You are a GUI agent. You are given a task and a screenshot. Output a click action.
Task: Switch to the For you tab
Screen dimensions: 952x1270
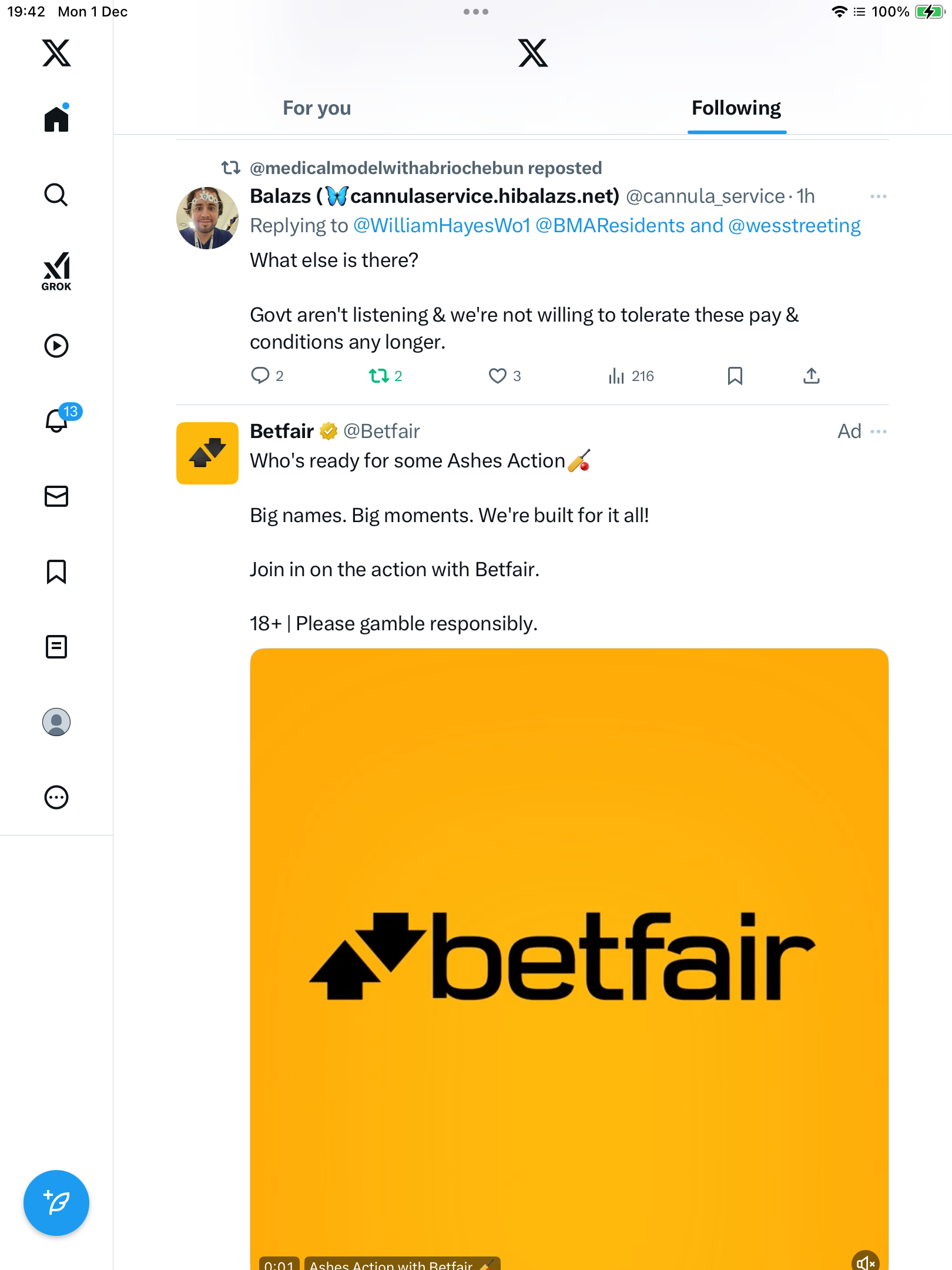(x=317, y=108)
